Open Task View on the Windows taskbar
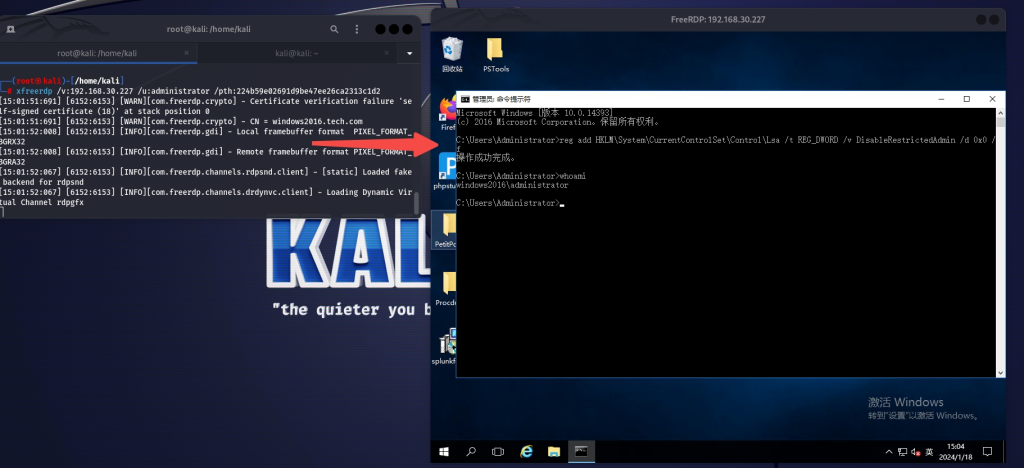 click(x=498, y=451)
